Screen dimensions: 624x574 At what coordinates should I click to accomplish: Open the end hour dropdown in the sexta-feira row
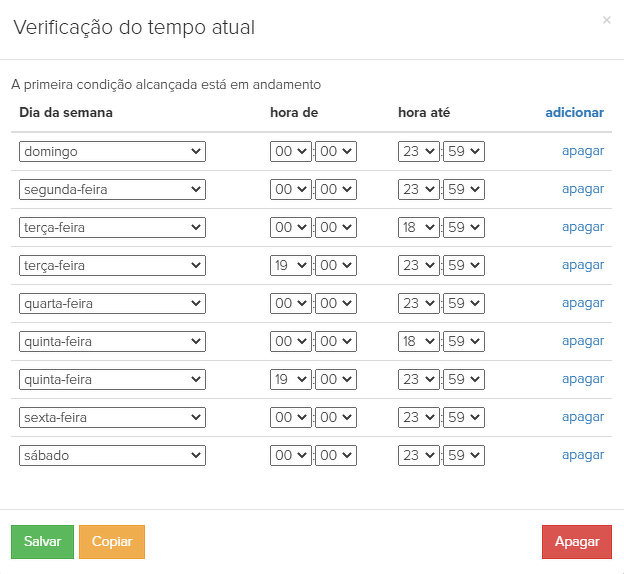click(x=418, y=417)
